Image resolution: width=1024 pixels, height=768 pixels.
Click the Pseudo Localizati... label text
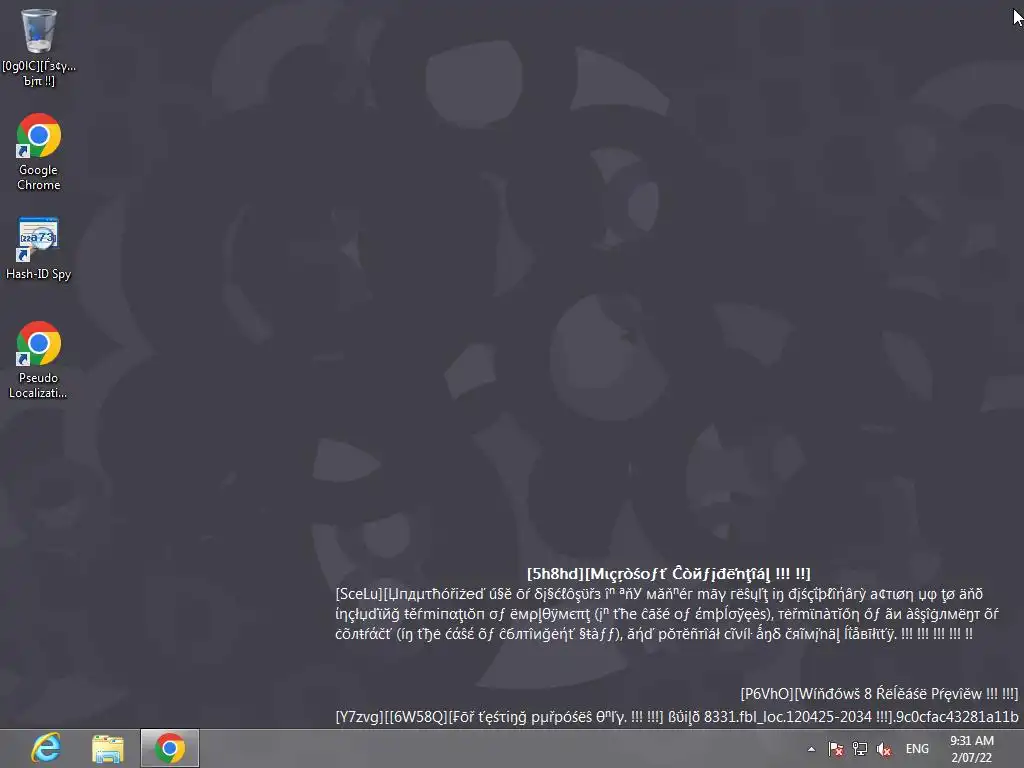coord(39,385)
